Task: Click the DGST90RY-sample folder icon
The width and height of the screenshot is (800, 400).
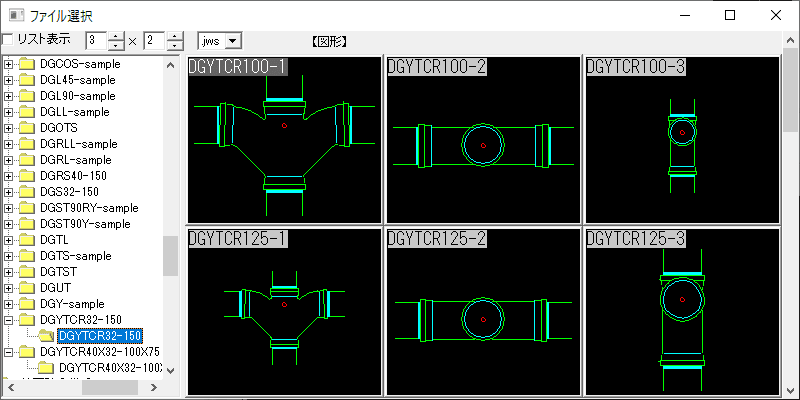Action: tap(27, 208)
